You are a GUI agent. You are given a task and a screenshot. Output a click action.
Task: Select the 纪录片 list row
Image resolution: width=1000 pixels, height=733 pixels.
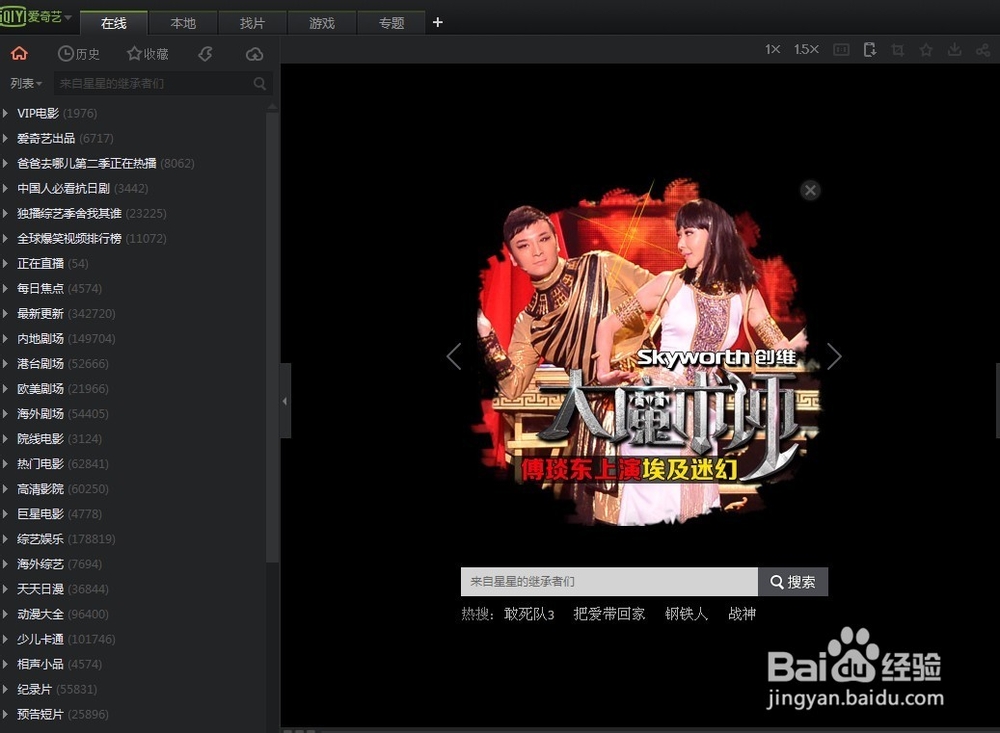pyautogui.click(x=133, y=690)
